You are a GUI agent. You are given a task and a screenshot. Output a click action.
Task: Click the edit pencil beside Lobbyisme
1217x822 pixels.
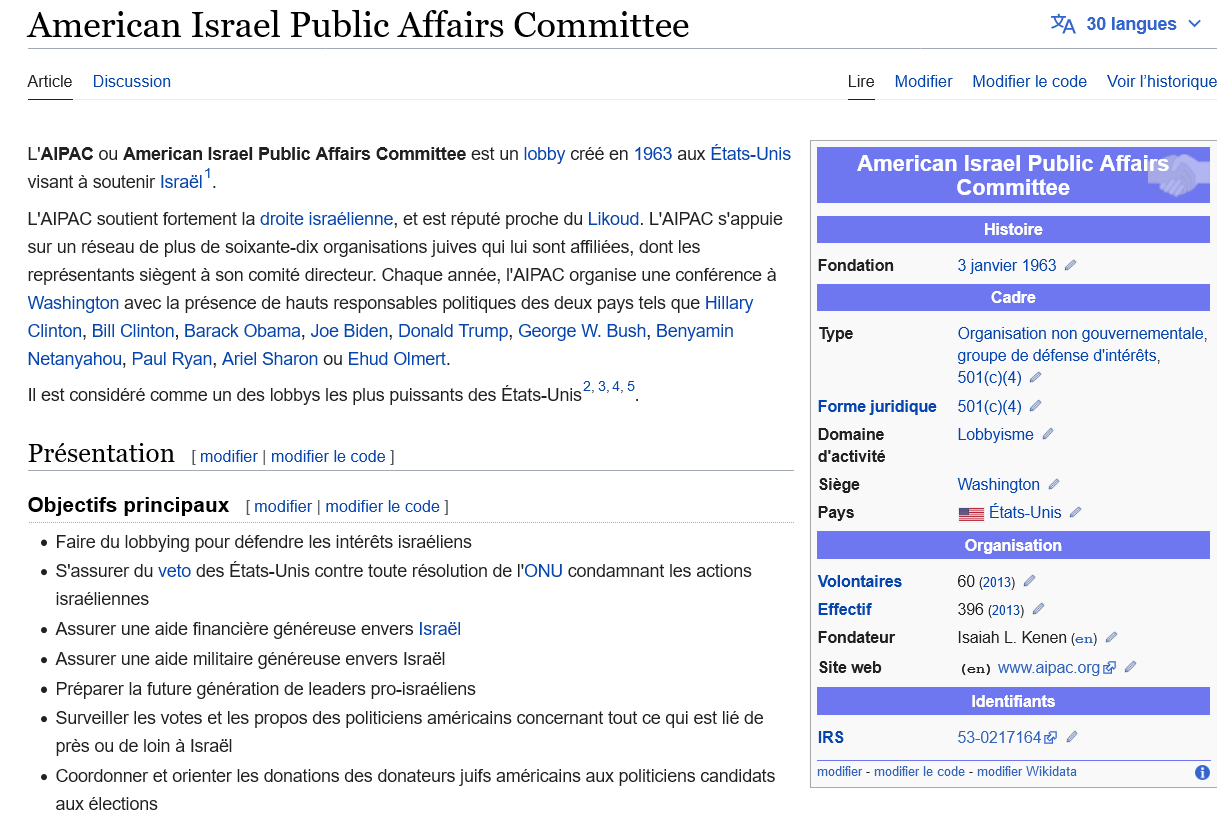[1048, 434]
